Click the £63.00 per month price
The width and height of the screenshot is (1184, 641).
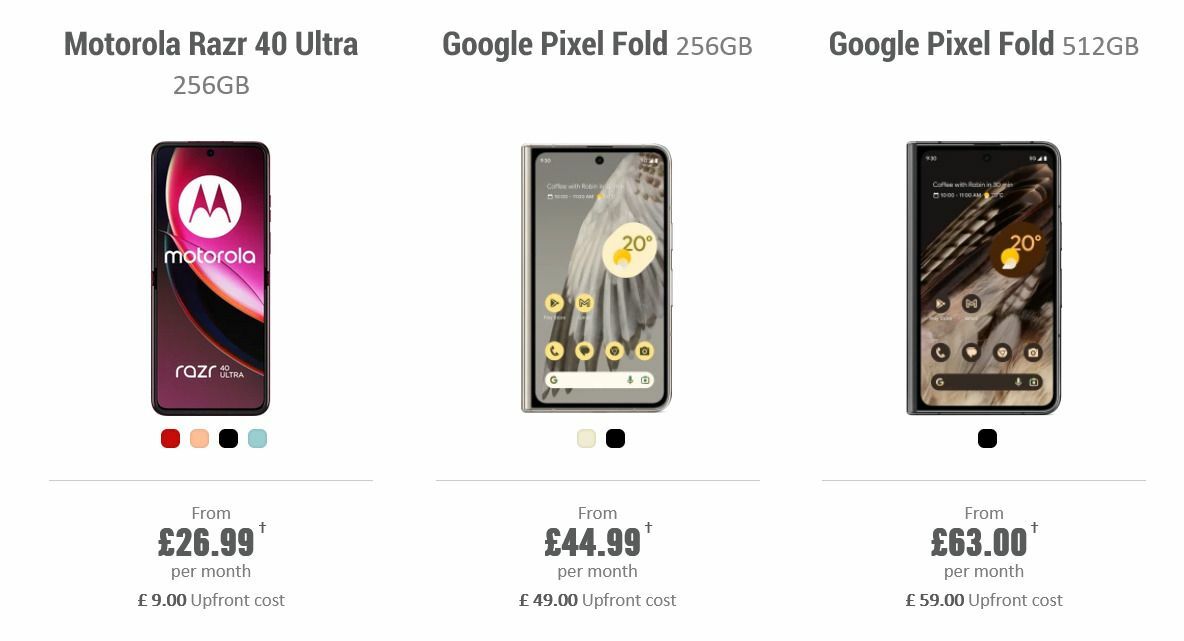(x=978, y=543)
